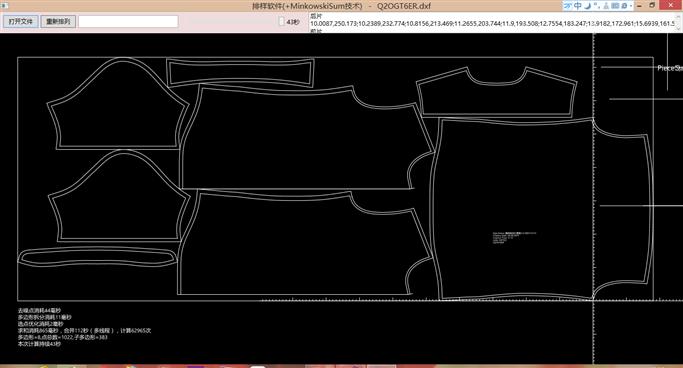Click the 重新排列 (re-arrange) button
The width and height of the screenshot is (683, 368).
click(58, 21)
